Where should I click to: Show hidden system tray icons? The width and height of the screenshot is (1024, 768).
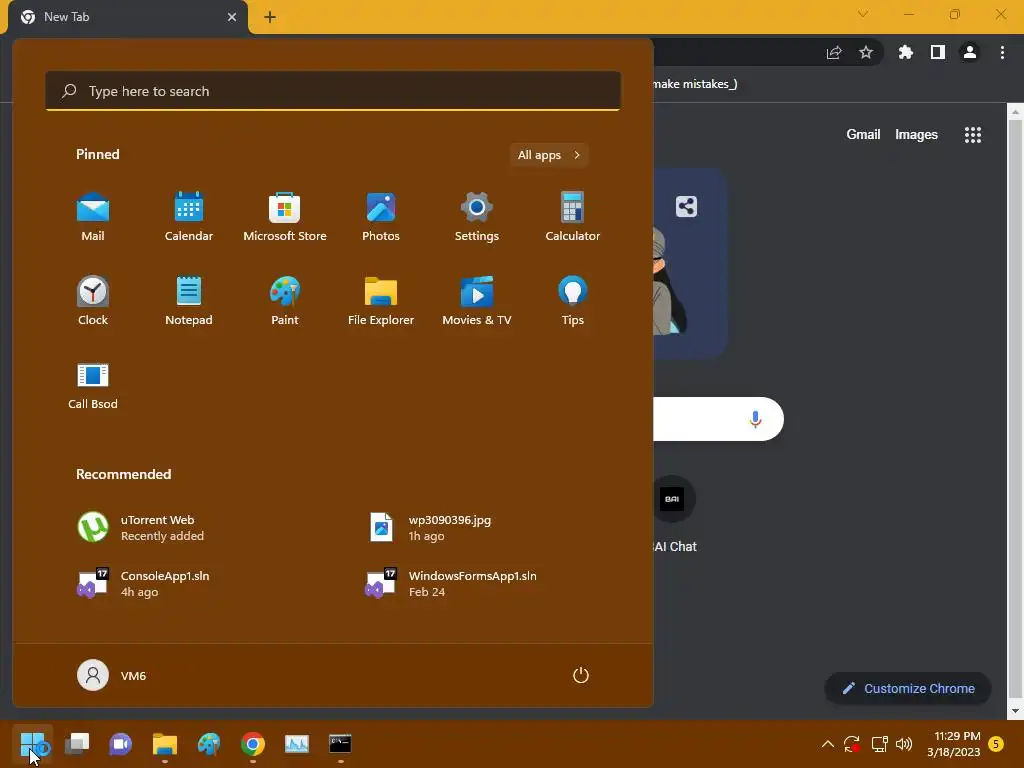tap(827, 744)
